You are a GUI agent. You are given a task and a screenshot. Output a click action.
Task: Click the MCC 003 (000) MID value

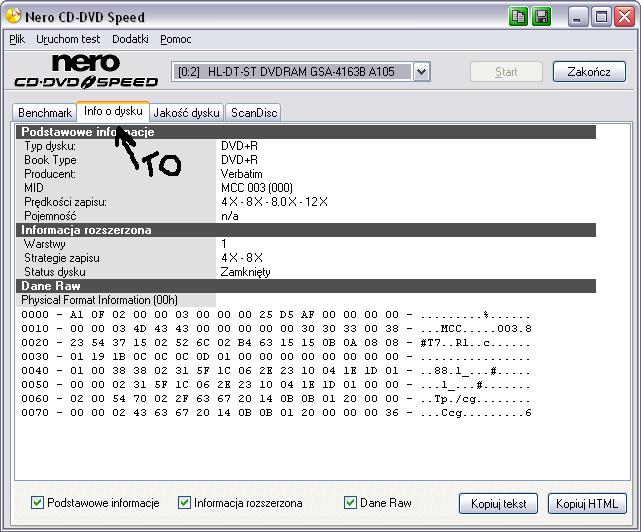pyautogui.click(x=257, y=188)
